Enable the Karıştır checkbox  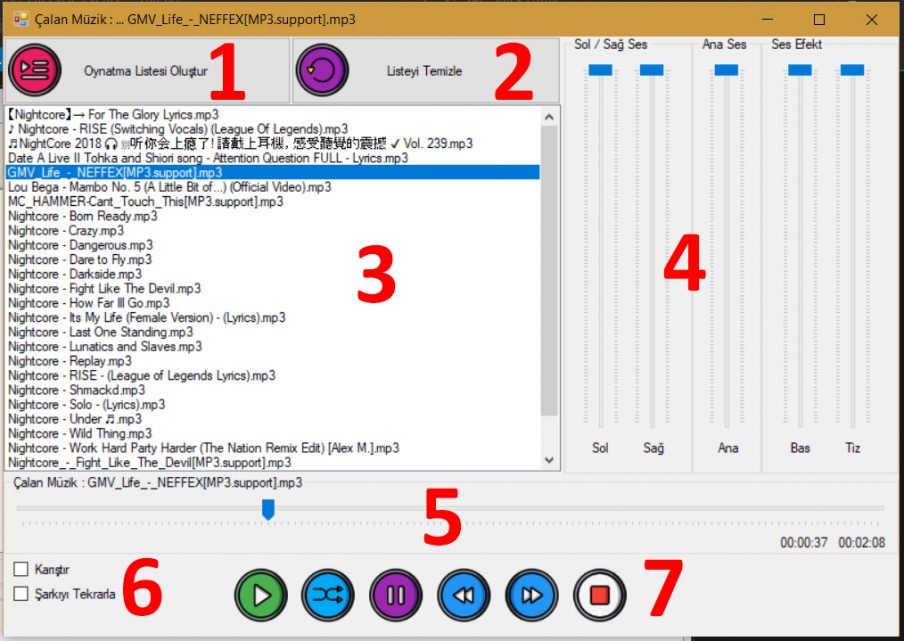tap(20, 567)
